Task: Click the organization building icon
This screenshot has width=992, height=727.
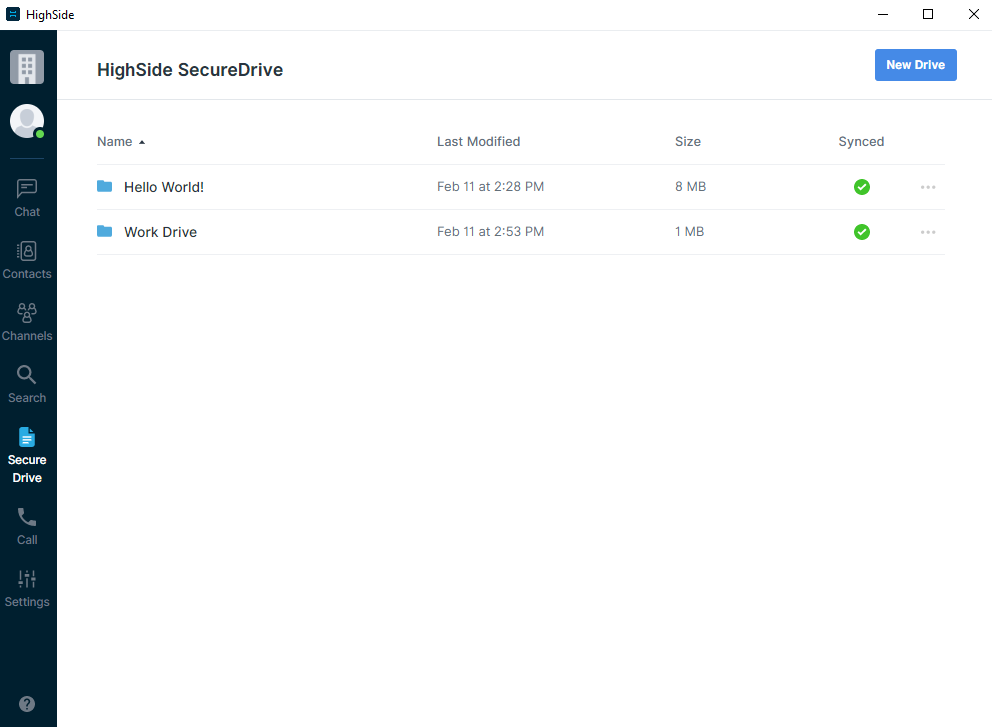Action: click(27, 67)
